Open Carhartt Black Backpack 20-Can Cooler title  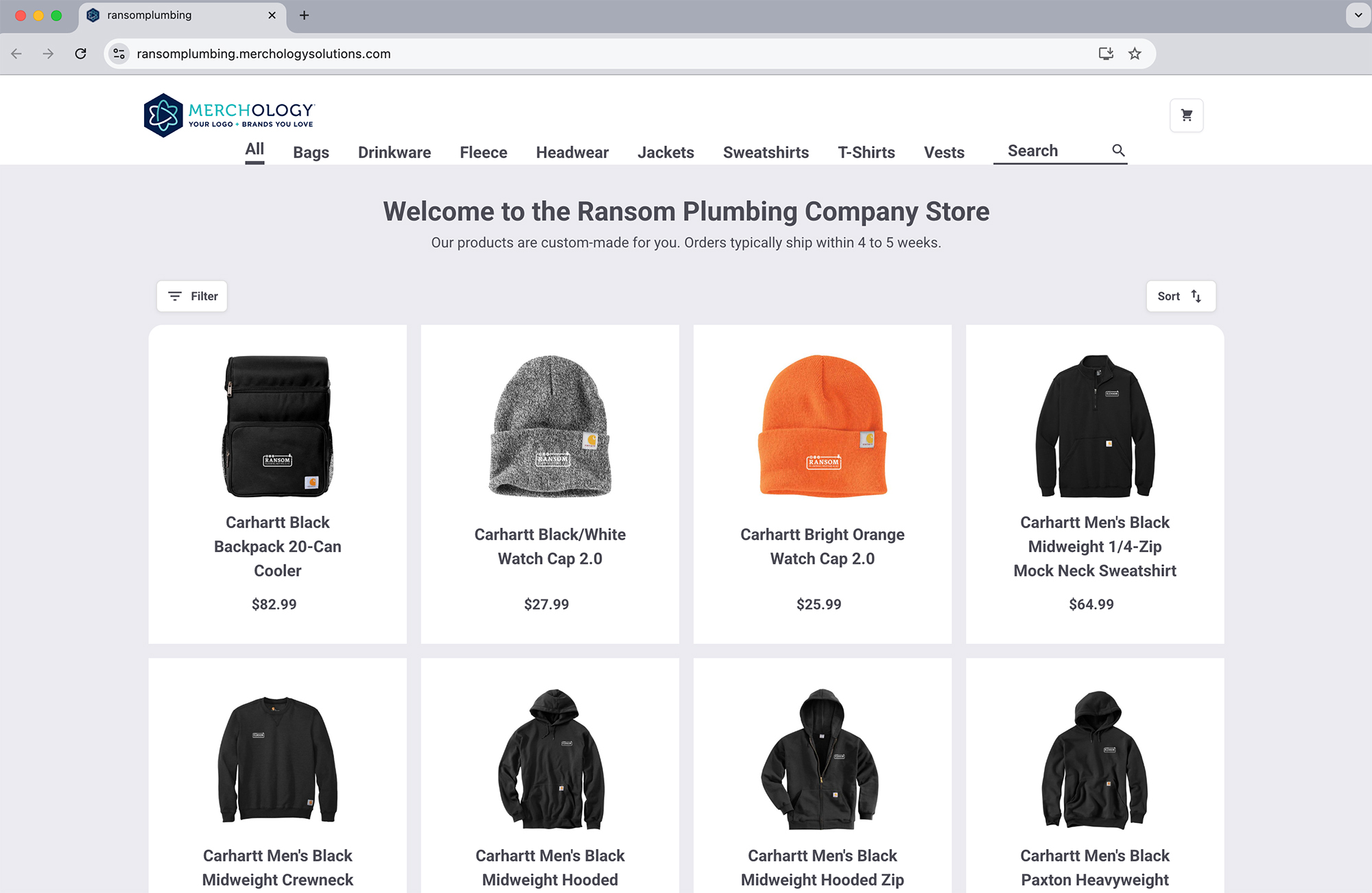[x=278, y=547]
